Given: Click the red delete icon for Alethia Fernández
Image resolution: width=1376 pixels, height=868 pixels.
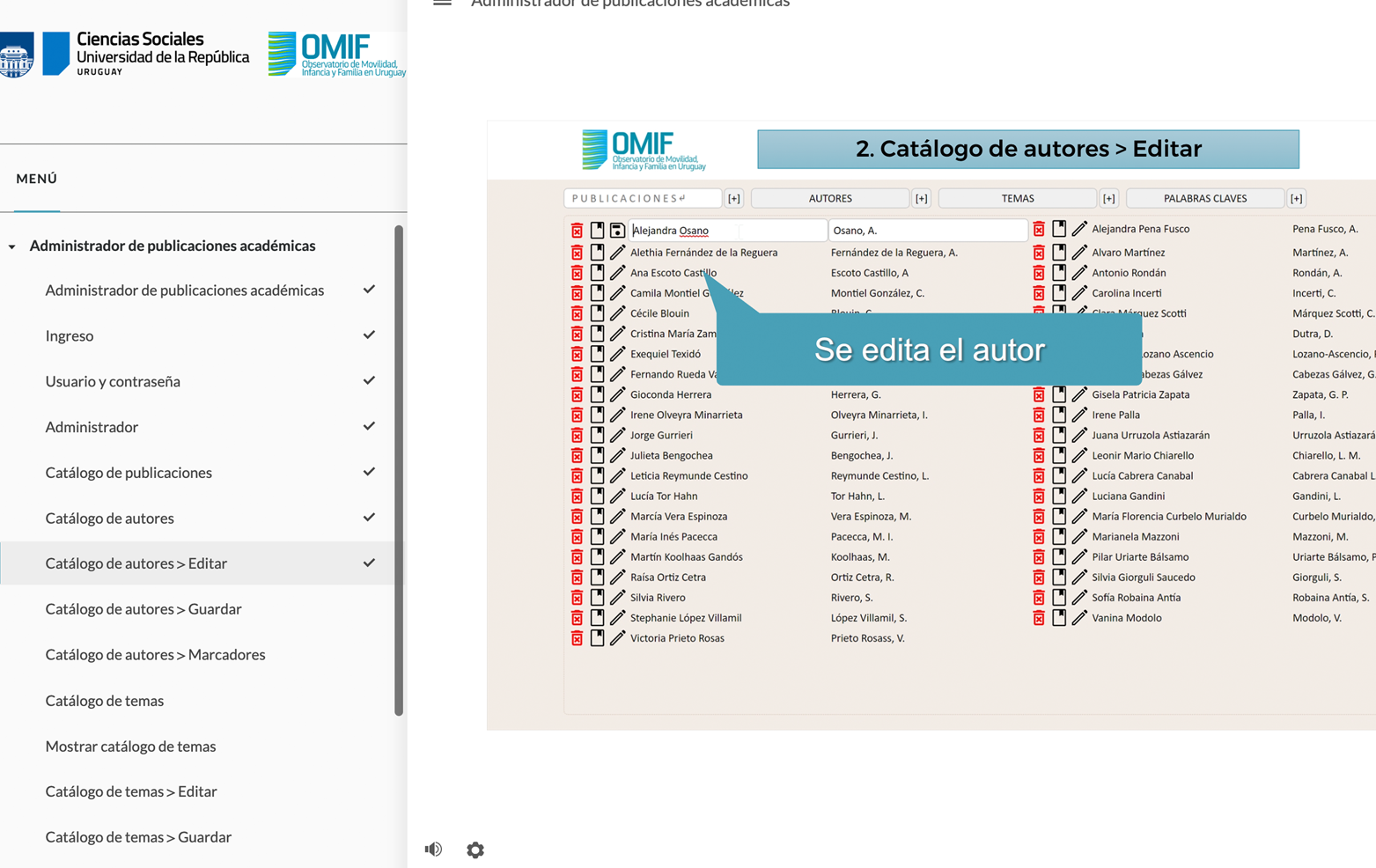Looking at the screenshot, I should point(577,253).
